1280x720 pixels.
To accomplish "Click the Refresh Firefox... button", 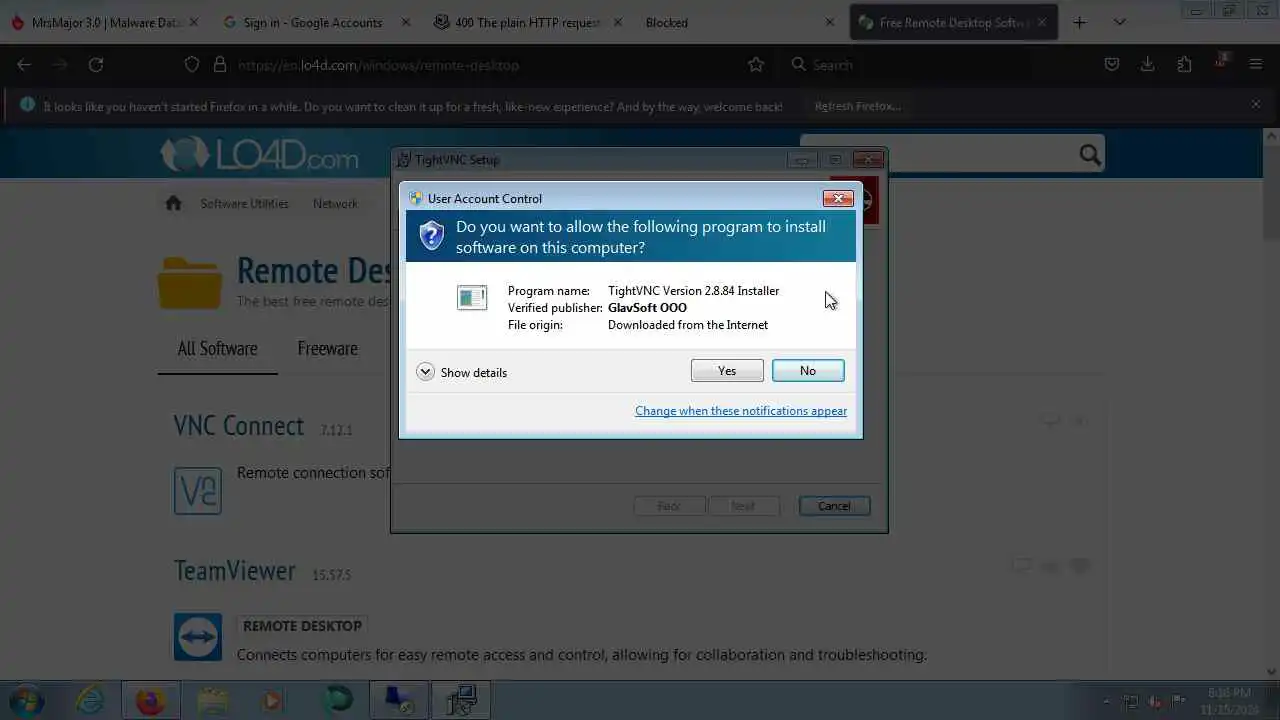I will tap(857, 105).
